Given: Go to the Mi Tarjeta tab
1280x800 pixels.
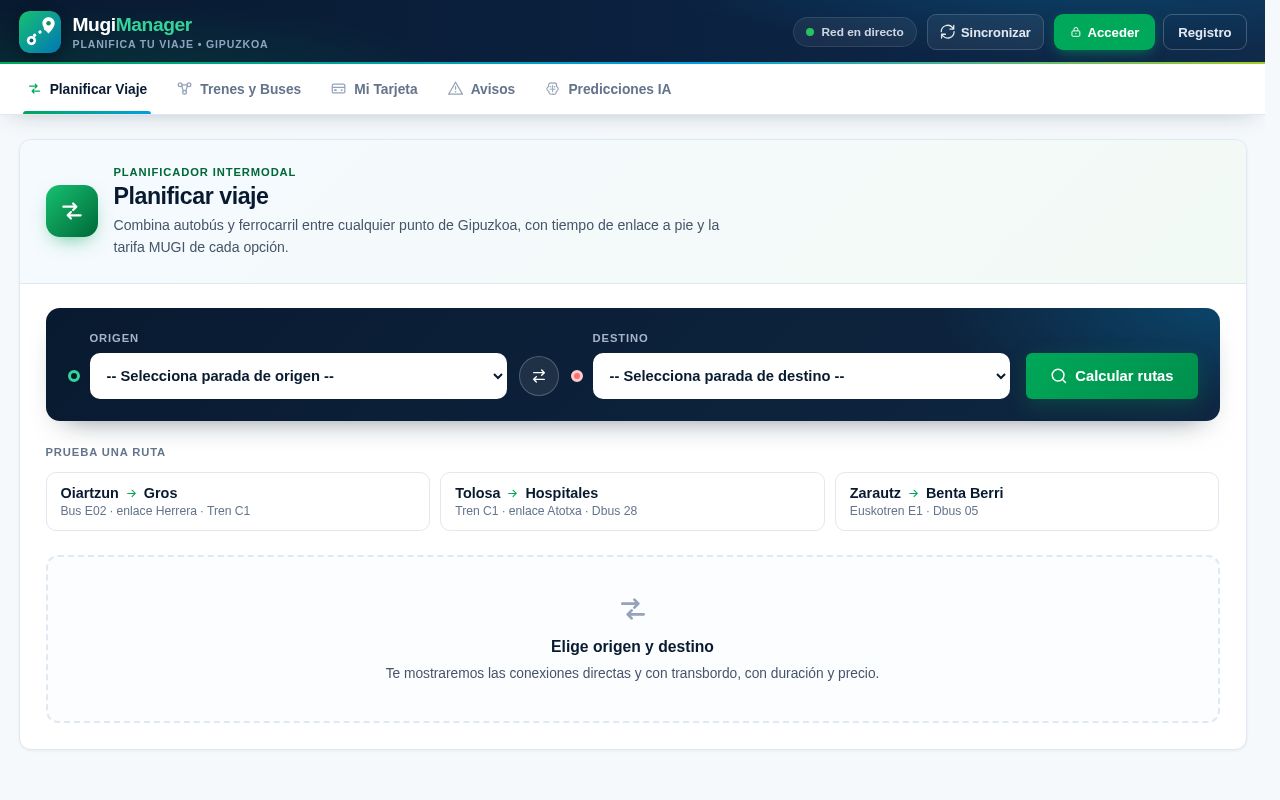Looking at the screenshot, I should (374, 89).
